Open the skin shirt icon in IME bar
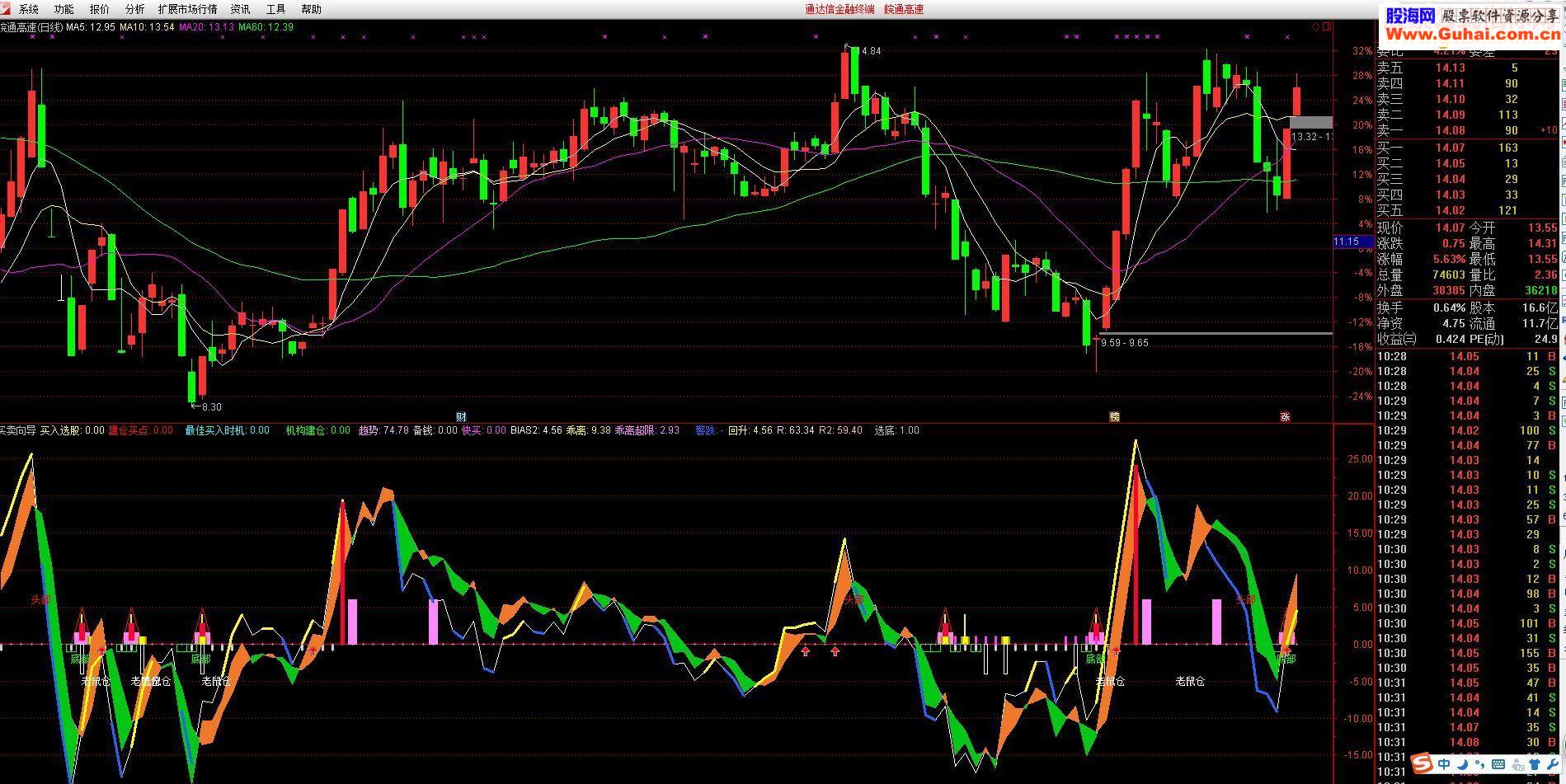Image resolution: width=1566 pixels, height=784 pixels. pyautogui.click(x=1535, y=764)
